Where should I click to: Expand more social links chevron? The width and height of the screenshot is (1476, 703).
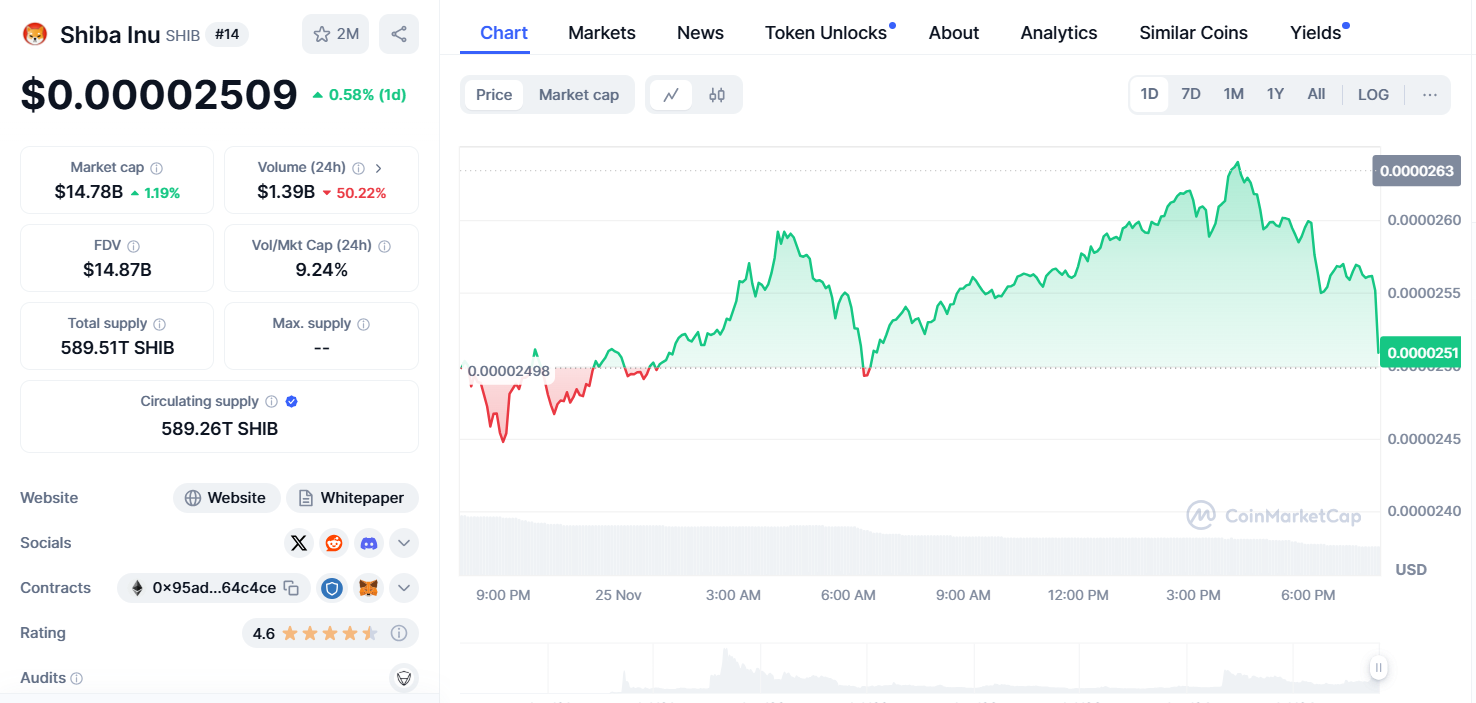coord(403,543)
